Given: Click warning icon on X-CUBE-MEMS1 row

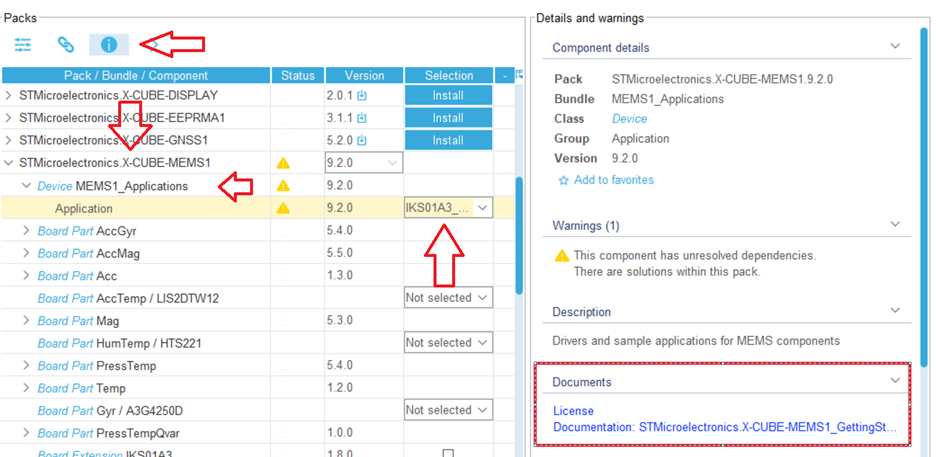Looking at the screenshot, I should pyautogui.click(x=284, y=163).
